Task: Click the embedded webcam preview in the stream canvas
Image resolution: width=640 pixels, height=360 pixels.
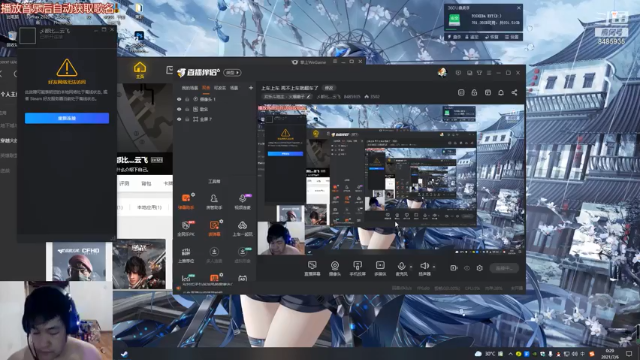Action: 281,238
